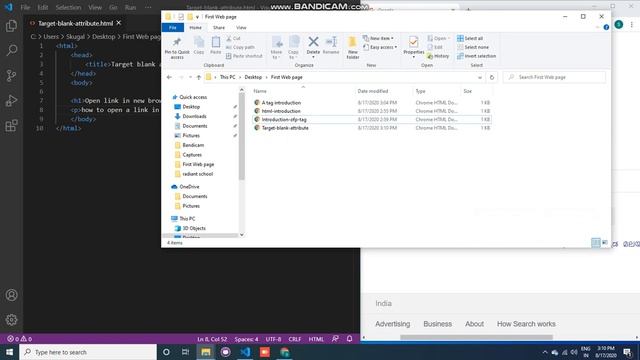Viewport: 640px width, 360px height.
Task: Click How Search works link in browser
Action: [x=526, y=324]
